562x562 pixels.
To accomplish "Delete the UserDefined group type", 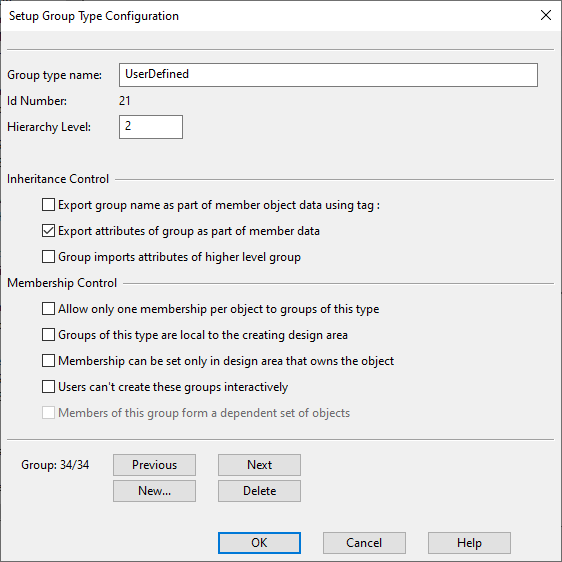I will (259, 491).
